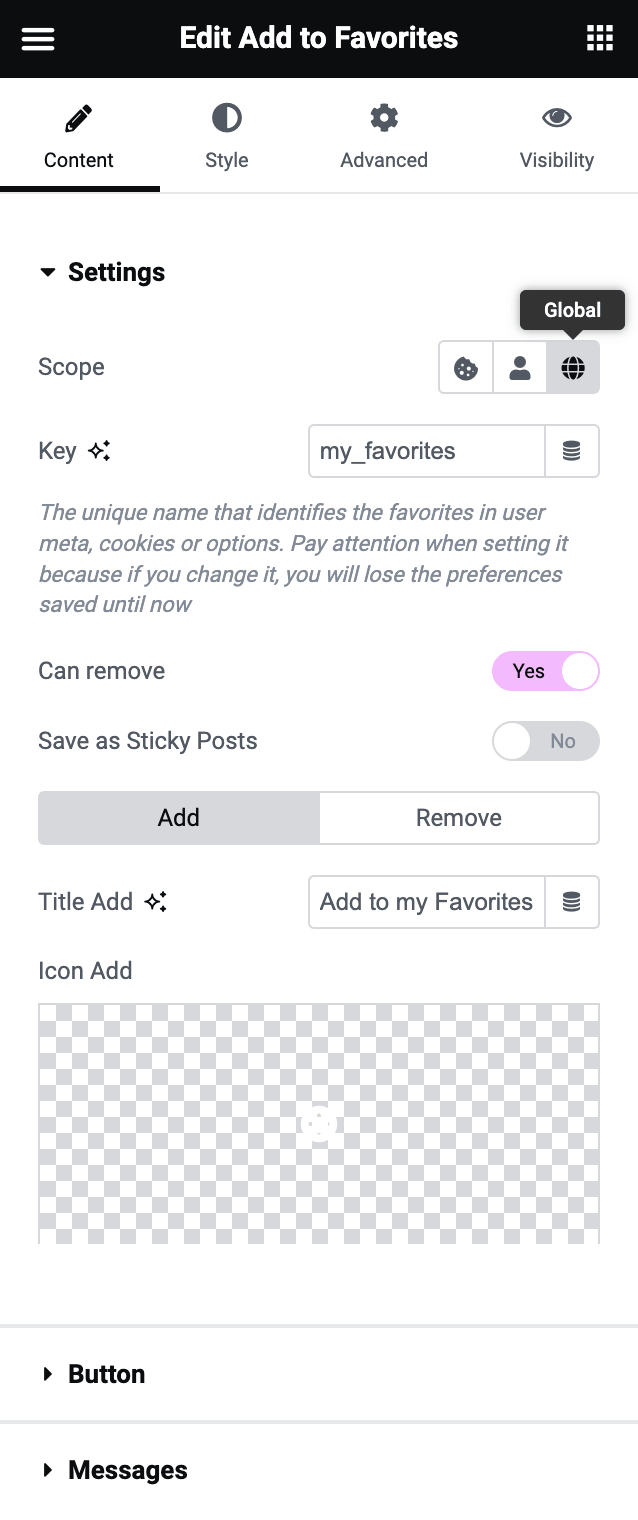The width and height of the screenshot is (638, 1520).
Task: Open the hamburger menu in the header
Action: point(37,38)
